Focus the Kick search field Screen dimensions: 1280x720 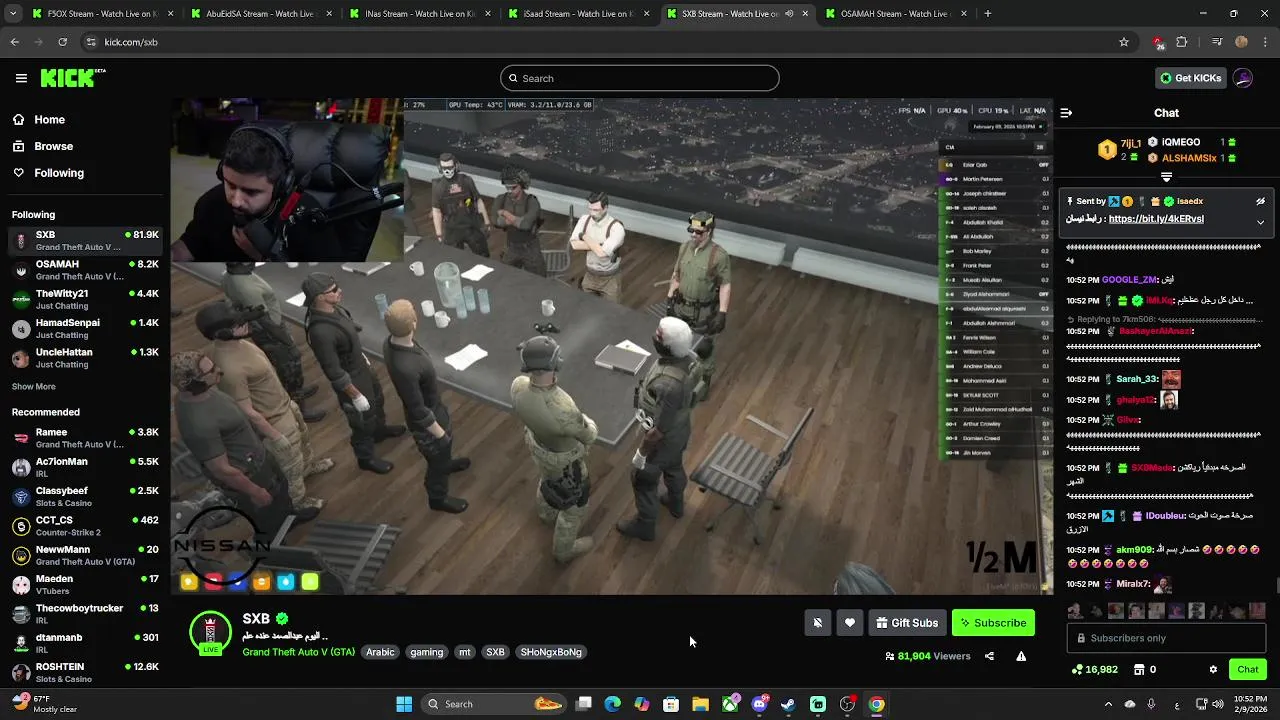[640, 78]
